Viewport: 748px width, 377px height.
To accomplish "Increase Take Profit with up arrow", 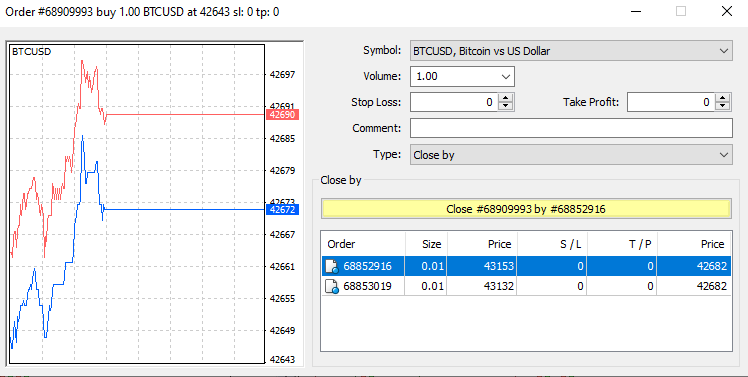I will click(723, 98).
